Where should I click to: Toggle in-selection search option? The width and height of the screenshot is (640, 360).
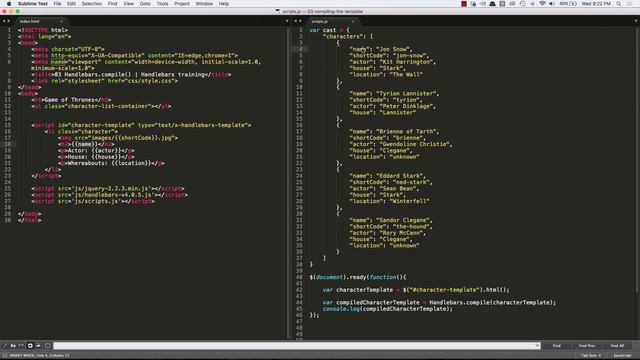pyautogui.click(x=38, y=346)
